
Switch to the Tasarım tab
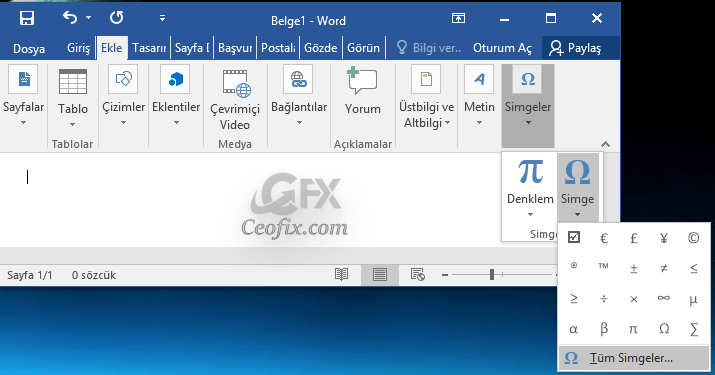[149, 48]
